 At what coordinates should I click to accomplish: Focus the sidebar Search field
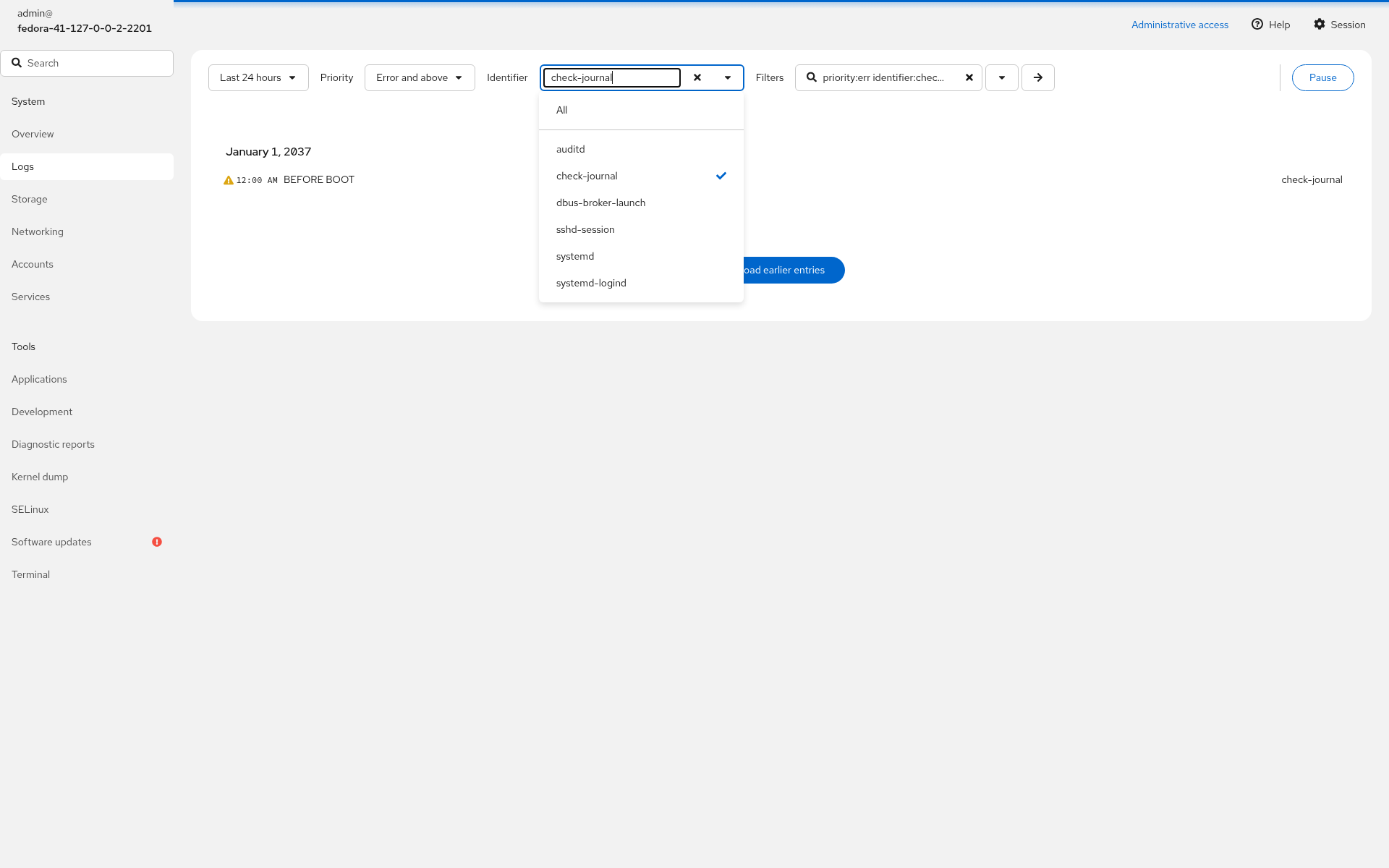(87, 63)
